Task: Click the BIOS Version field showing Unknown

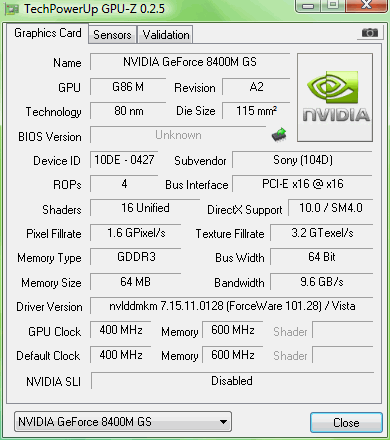Action: [x=178, y=135]
